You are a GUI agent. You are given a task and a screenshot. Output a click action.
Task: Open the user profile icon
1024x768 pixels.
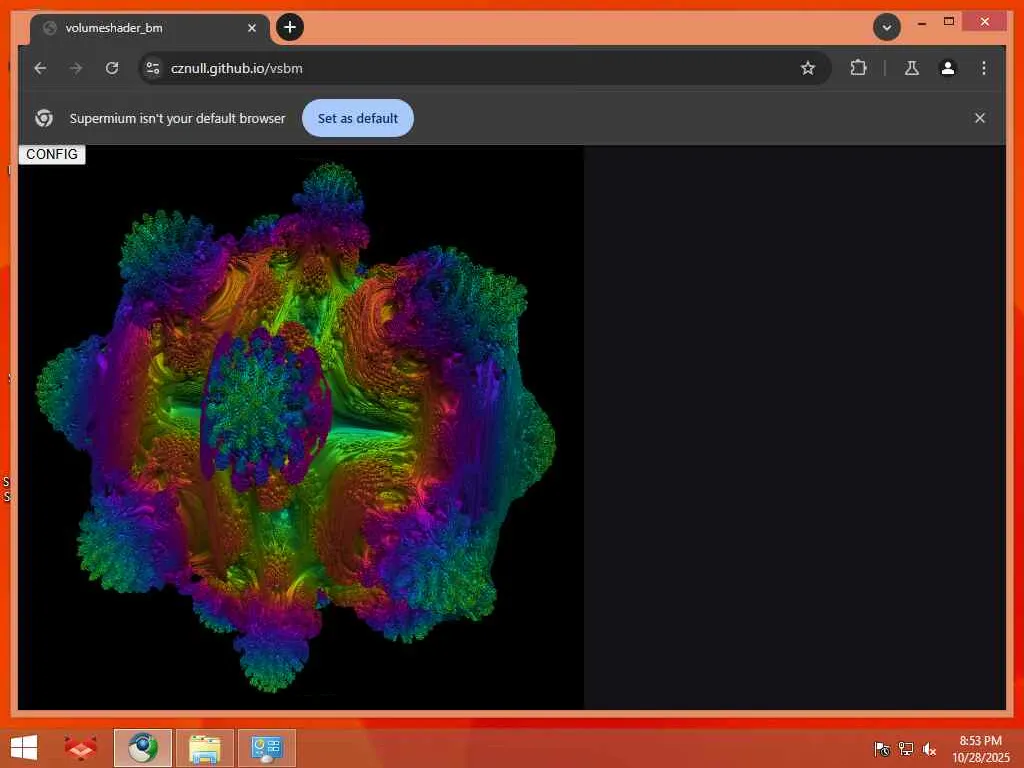coord(948,68)
